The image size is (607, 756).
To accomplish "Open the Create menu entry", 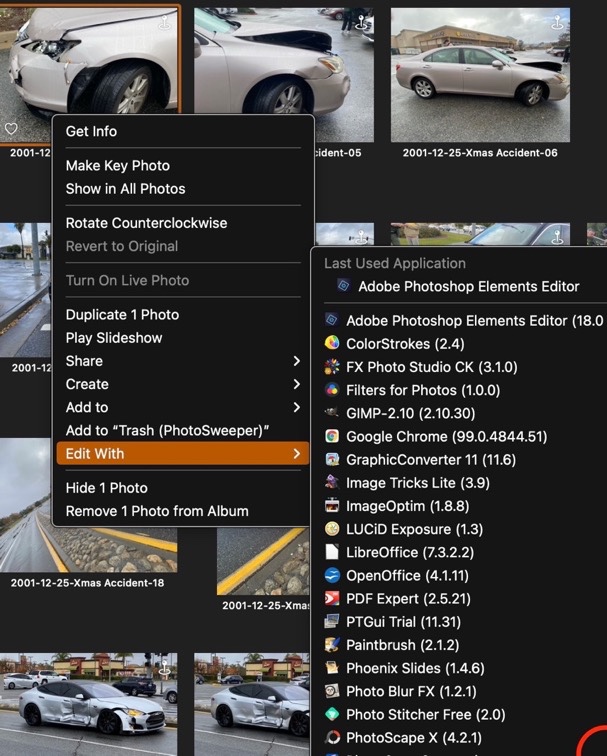I will point(183,384).
